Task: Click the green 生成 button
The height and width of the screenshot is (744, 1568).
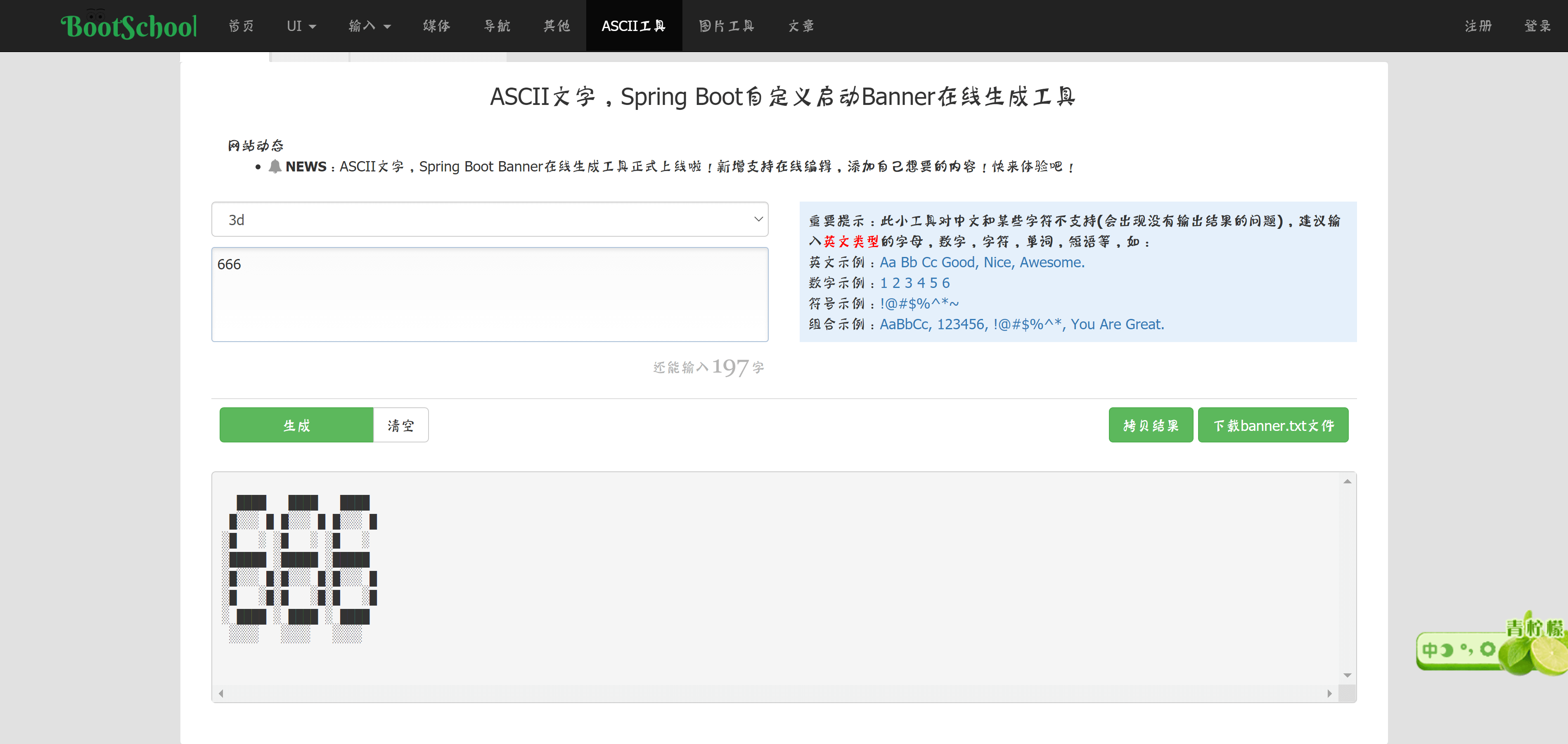Action: (x=296, y=425)
